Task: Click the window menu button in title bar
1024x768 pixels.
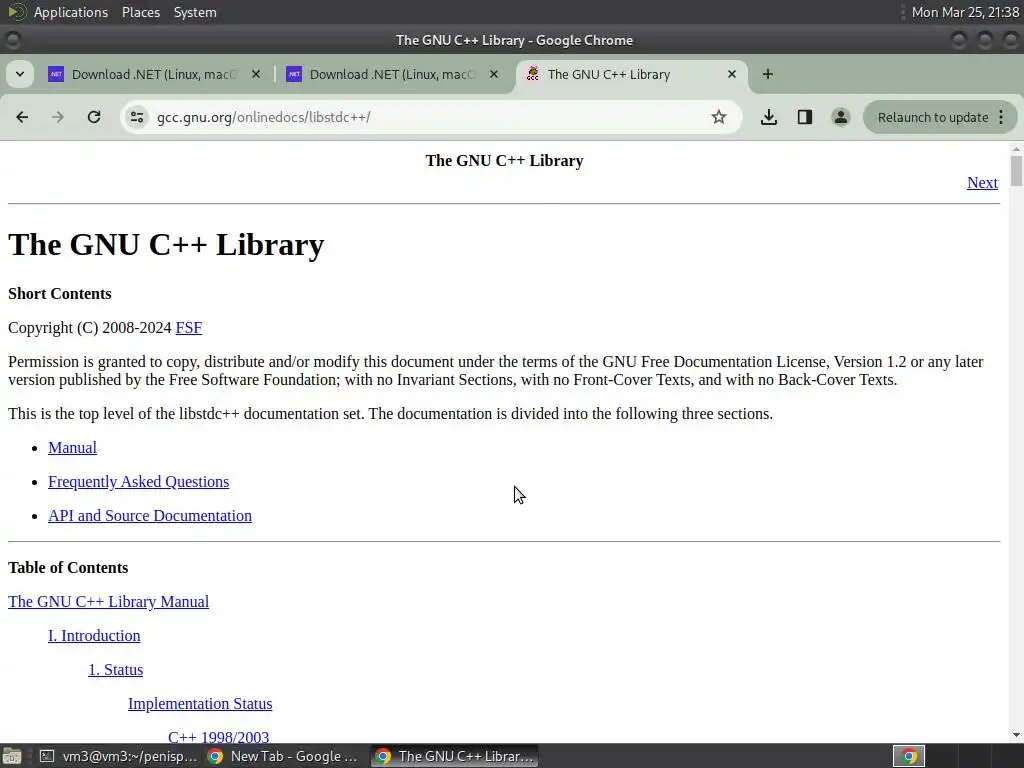Action: click(x=12, y=40)
